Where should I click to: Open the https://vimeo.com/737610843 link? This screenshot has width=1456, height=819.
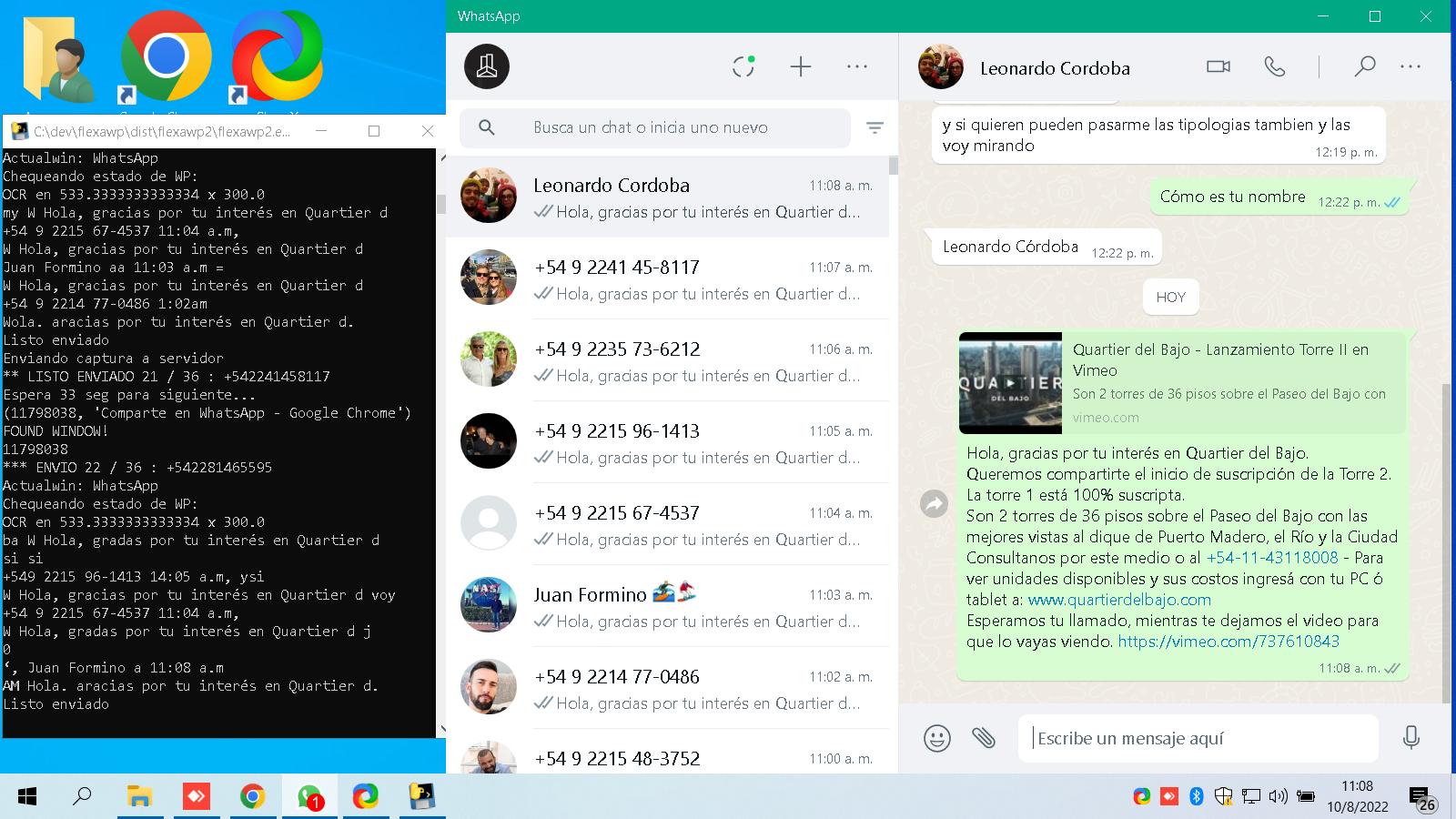(1228, 642)
